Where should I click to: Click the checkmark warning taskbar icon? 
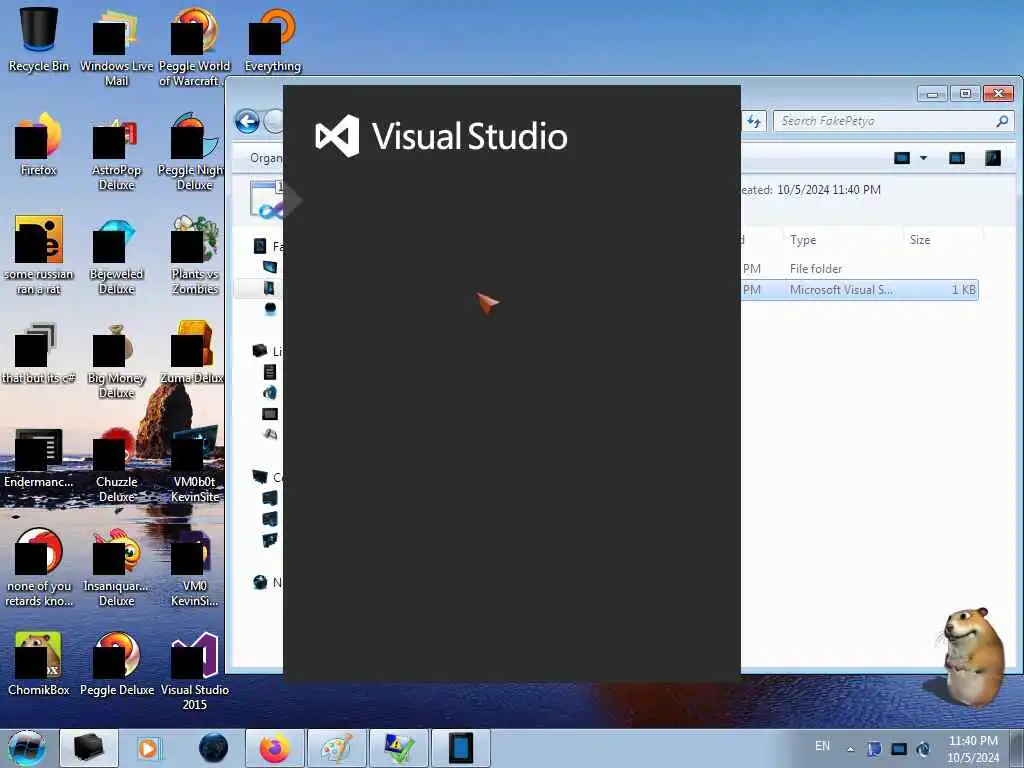point(399,748)
